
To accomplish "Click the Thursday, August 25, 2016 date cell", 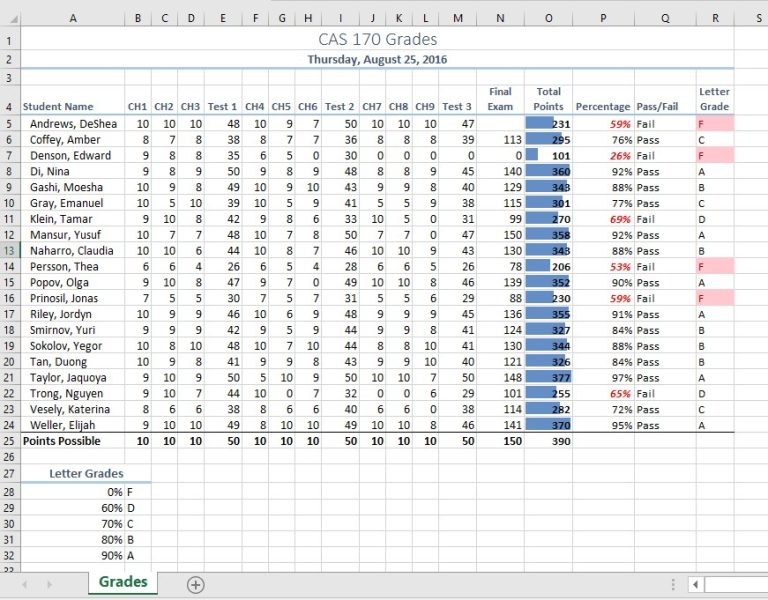I will pyautogui.click(x=377, y=60).
